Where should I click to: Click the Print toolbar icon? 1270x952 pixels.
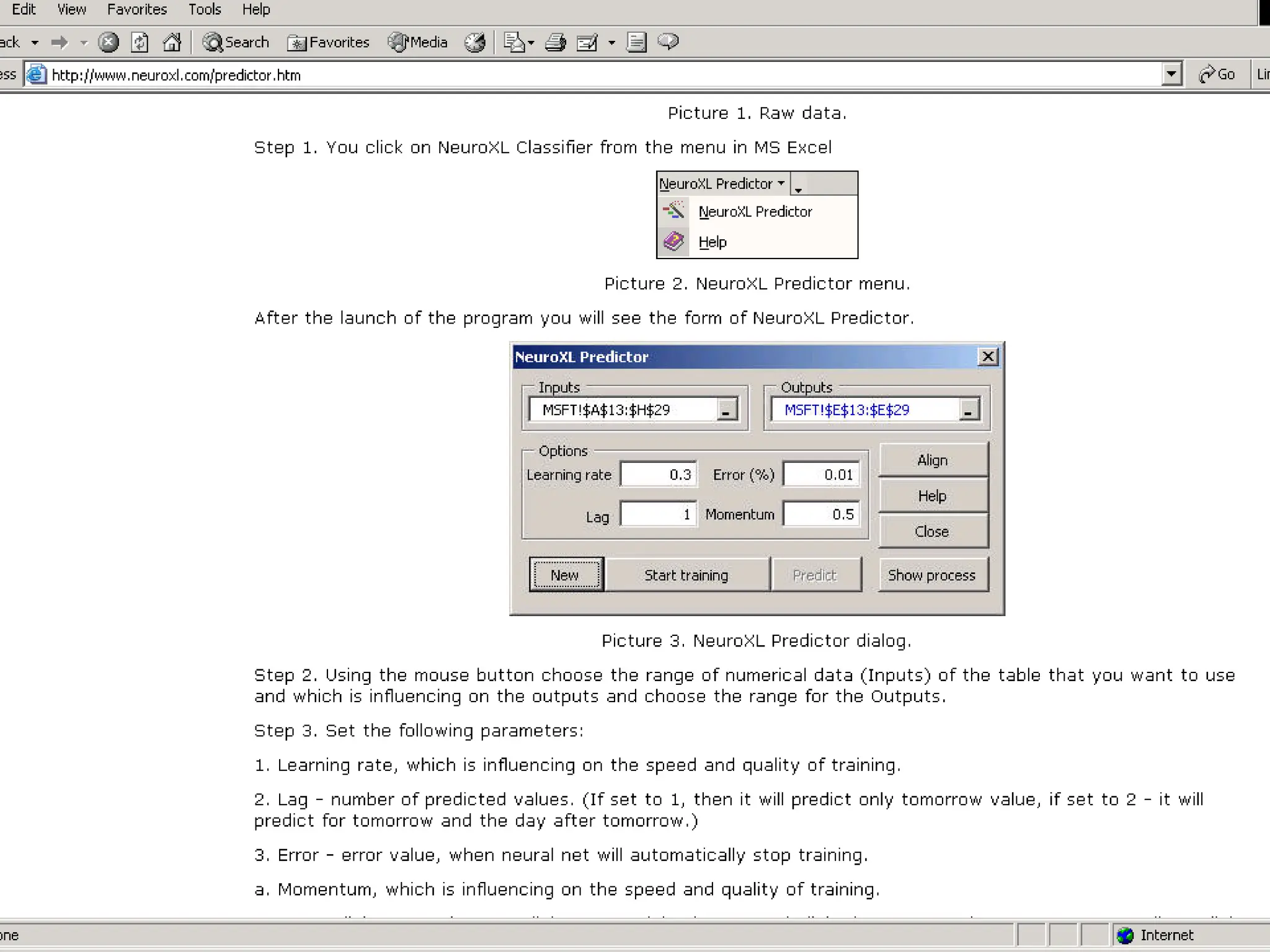pos(555,42)
